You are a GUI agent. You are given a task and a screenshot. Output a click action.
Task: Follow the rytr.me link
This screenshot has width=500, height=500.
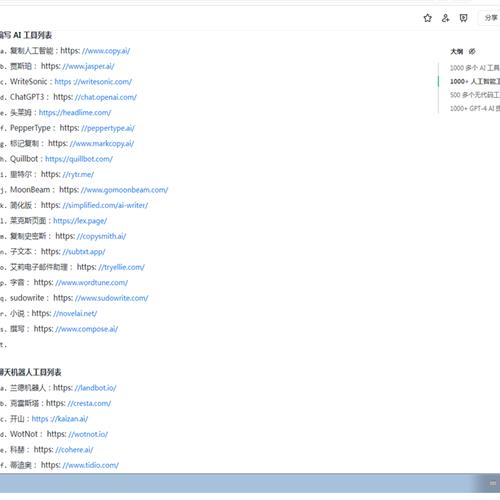[x=78, y=174]
